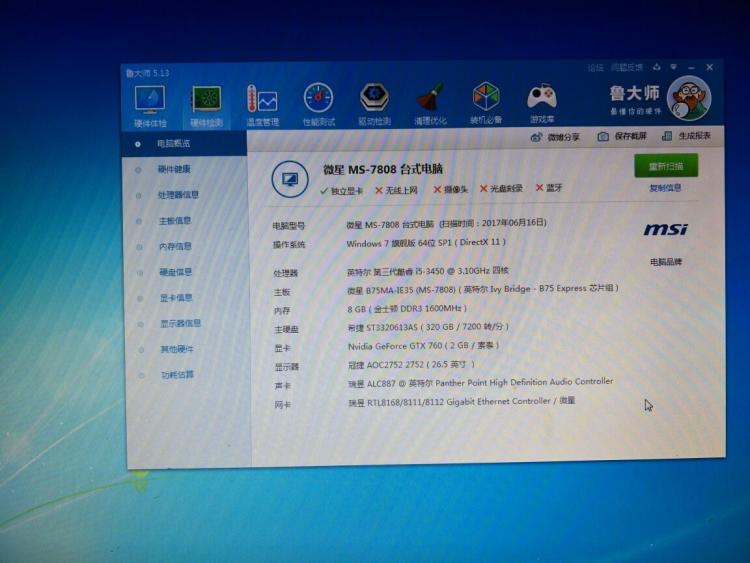Screen dimensions: 750x563
Task: Click the RTL8168/8111/8112 Ethernet text
Action: (462, 402)
